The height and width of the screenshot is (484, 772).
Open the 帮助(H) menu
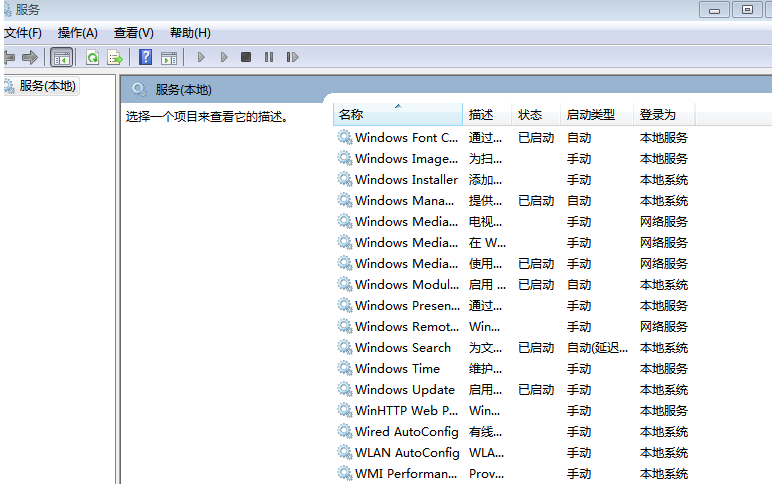[x=190, y=33]
